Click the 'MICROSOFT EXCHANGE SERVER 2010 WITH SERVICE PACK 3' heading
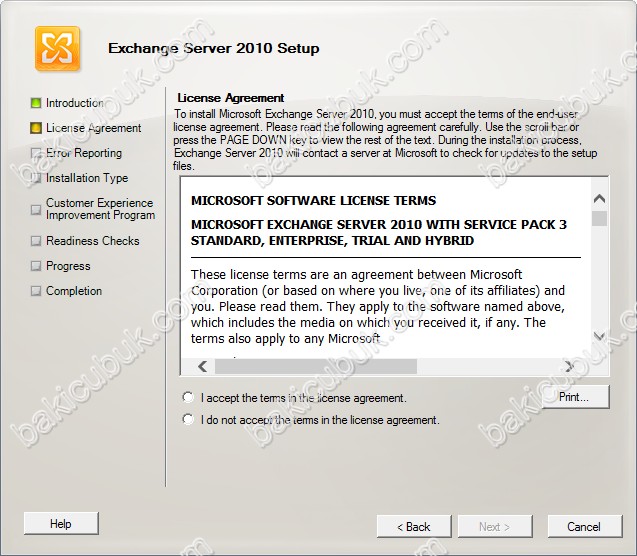Screen dimensions: 637x556 pos(379,233)
